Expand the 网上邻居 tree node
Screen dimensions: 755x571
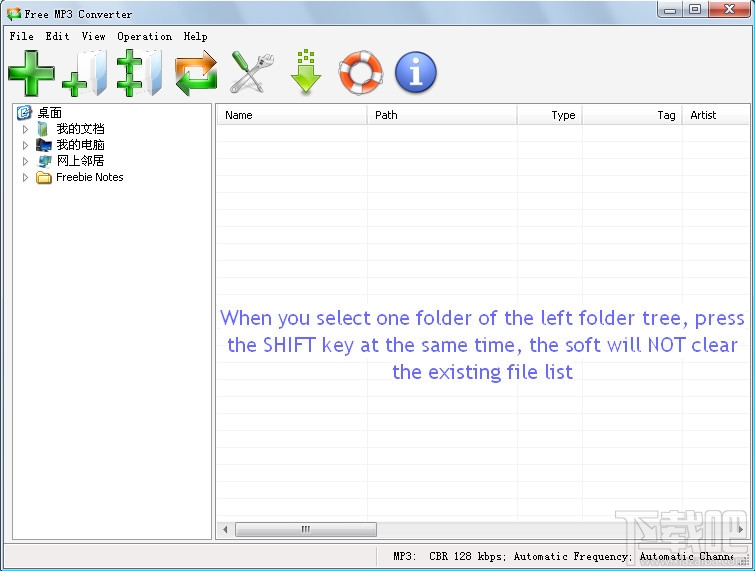coord(26,161)
